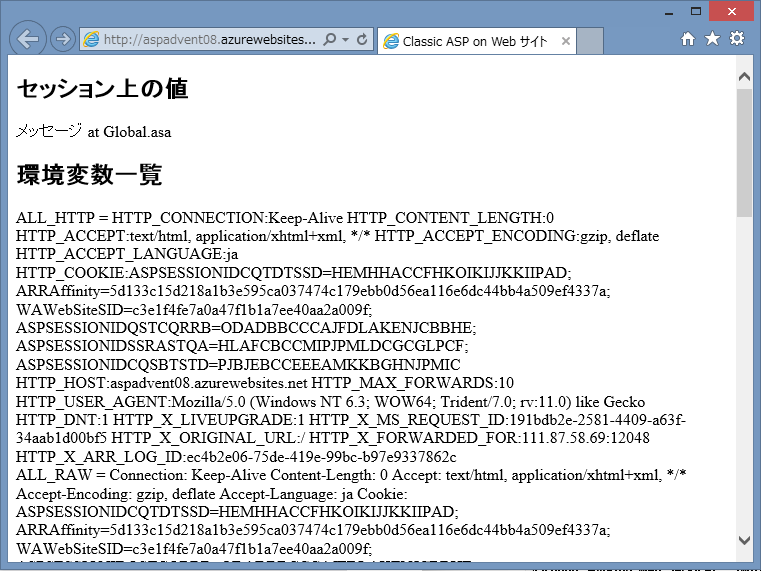Image resolution: width=761 pixels, height=571 pixels.
Task: Open Tools menu via the gear icon
Action: coord(737,38)
